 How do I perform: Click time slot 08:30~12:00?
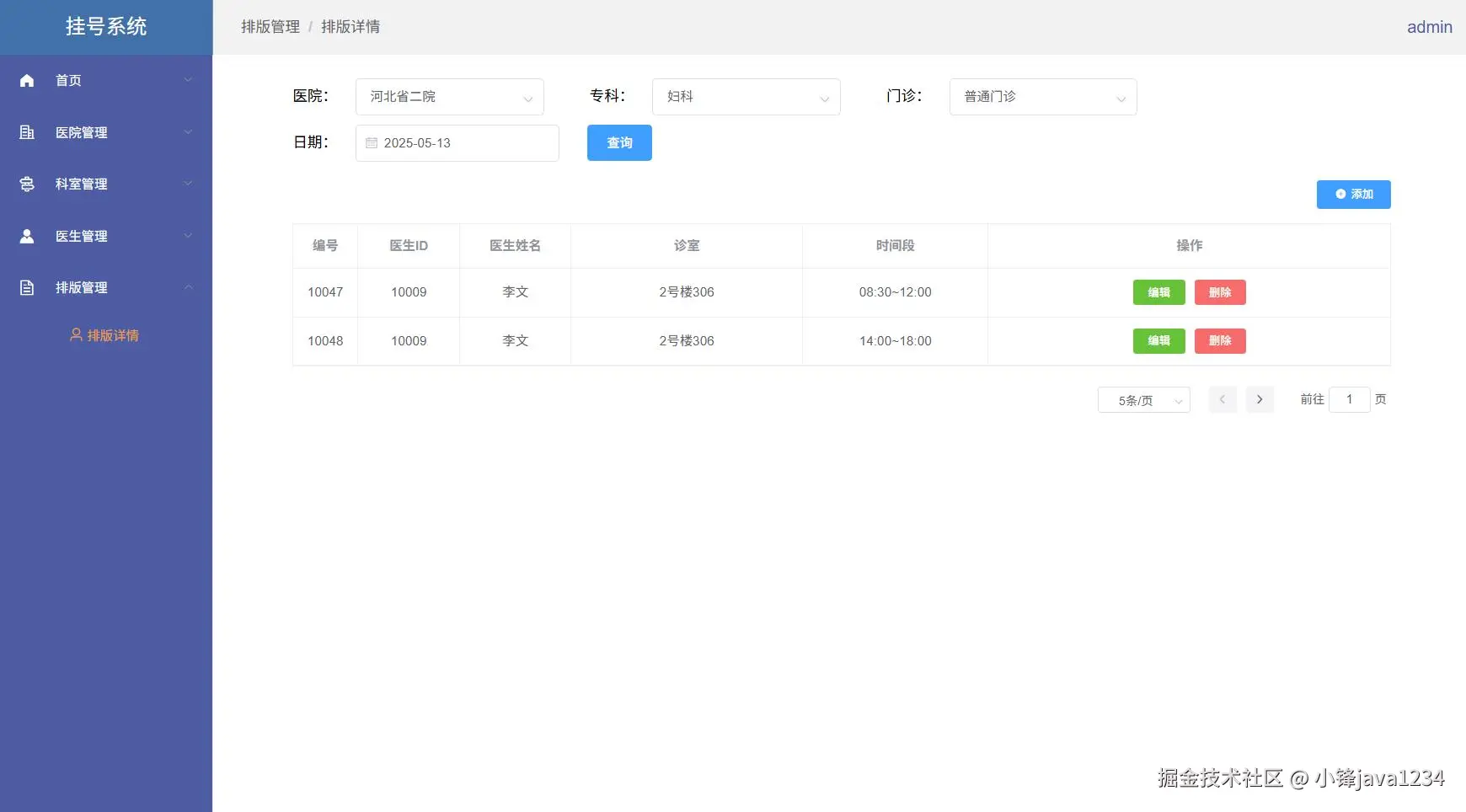pyautogui.click(x=895, y=292)
